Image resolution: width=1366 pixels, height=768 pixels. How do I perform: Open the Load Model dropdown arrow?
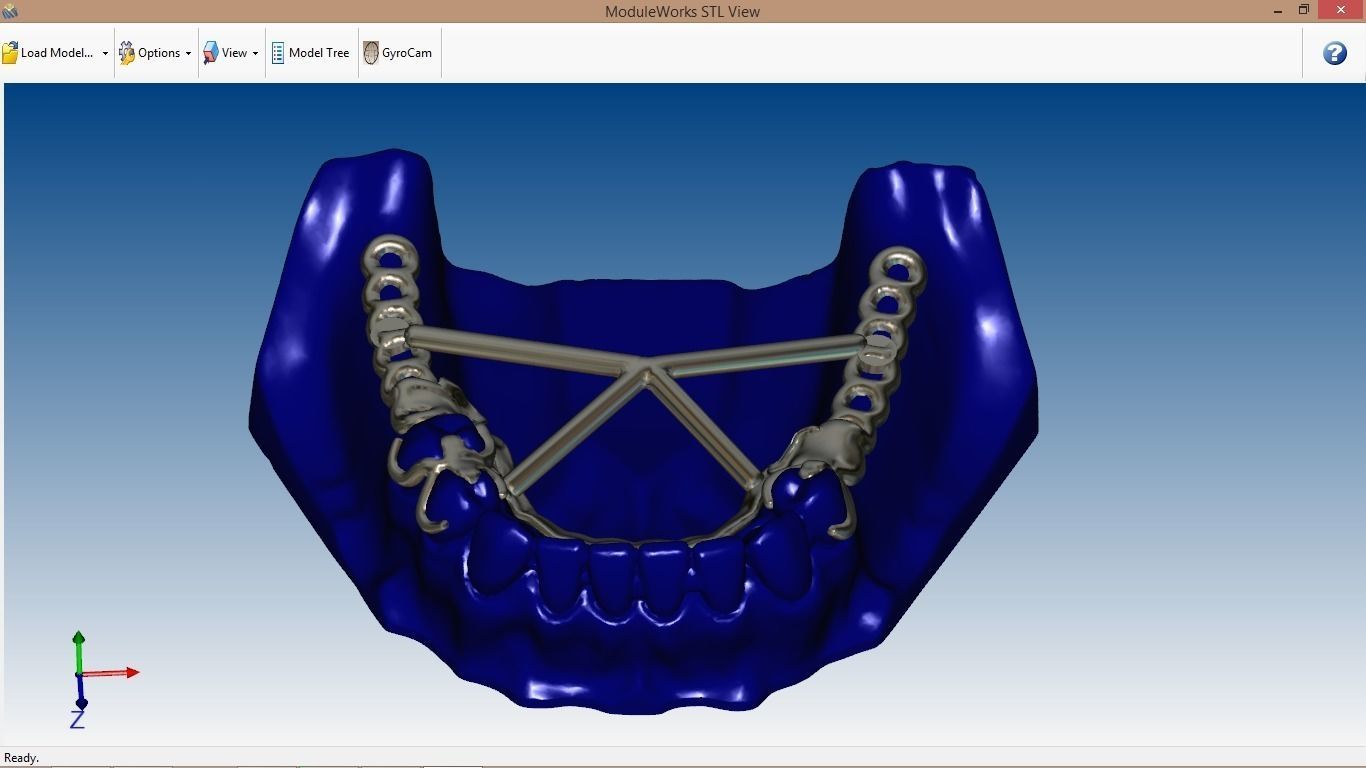coord(105,54)
